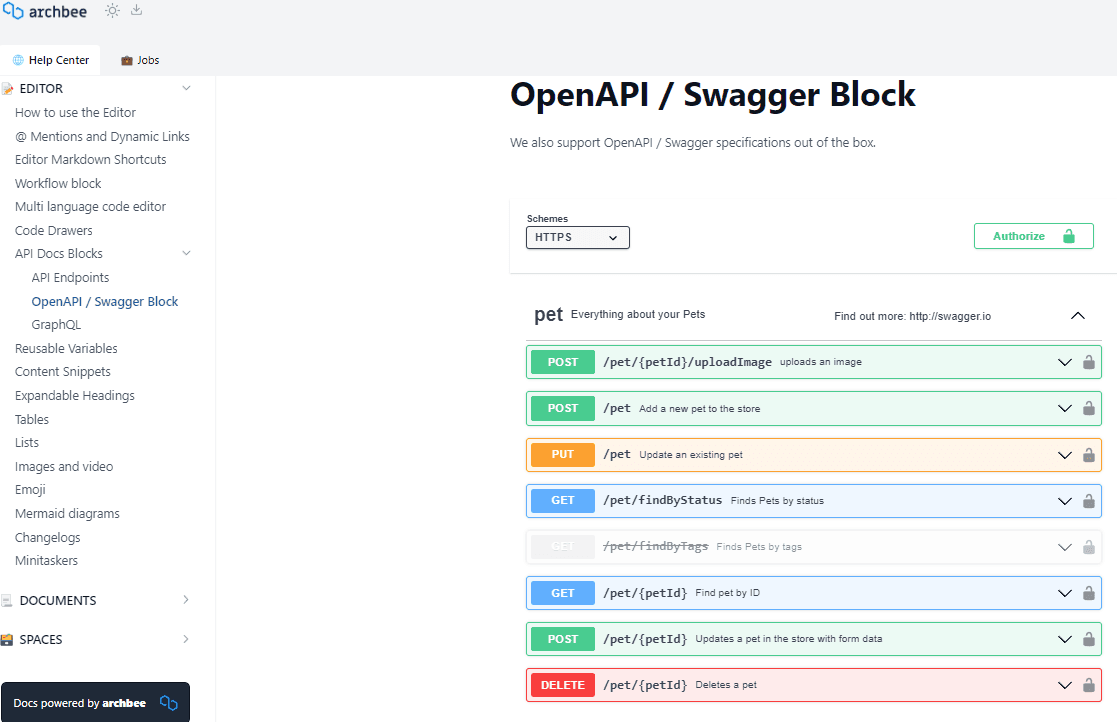Expand the GET /pet/findByStatus endpoint
The height and width of the screenshot is (722, 1117).
tap(1064, 500)
